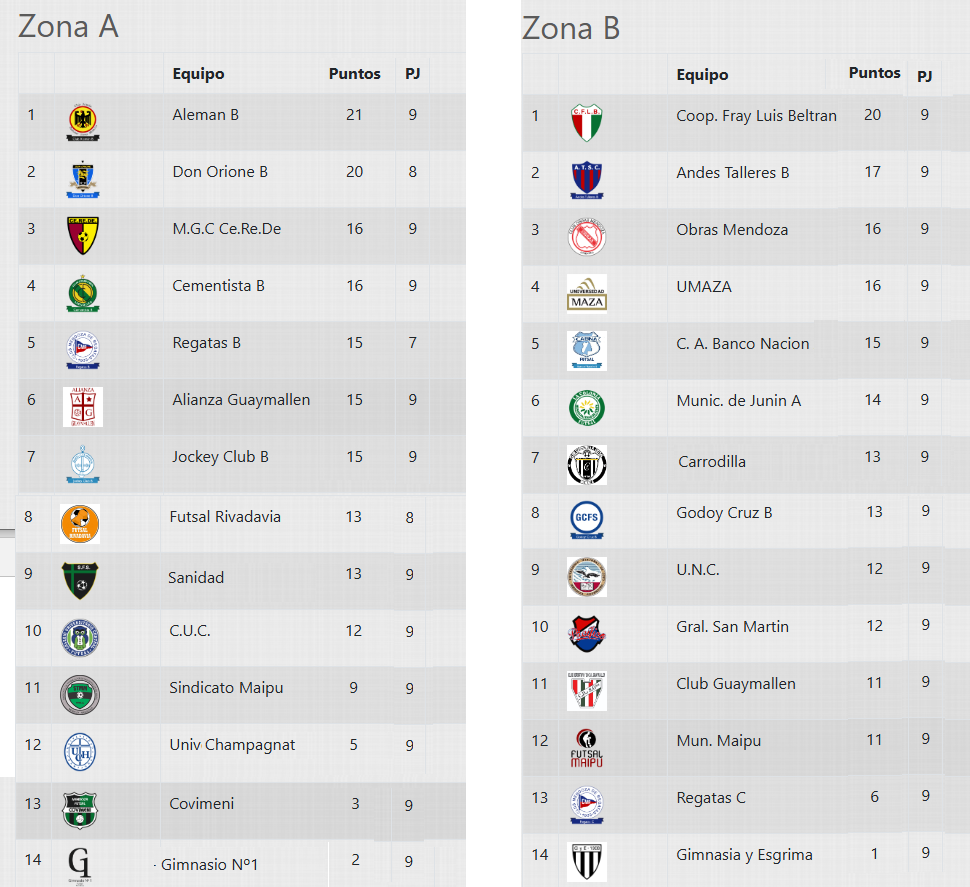Click the Puntos header in Zona A
Screen dimensions: 970x887
pos(354,74)
